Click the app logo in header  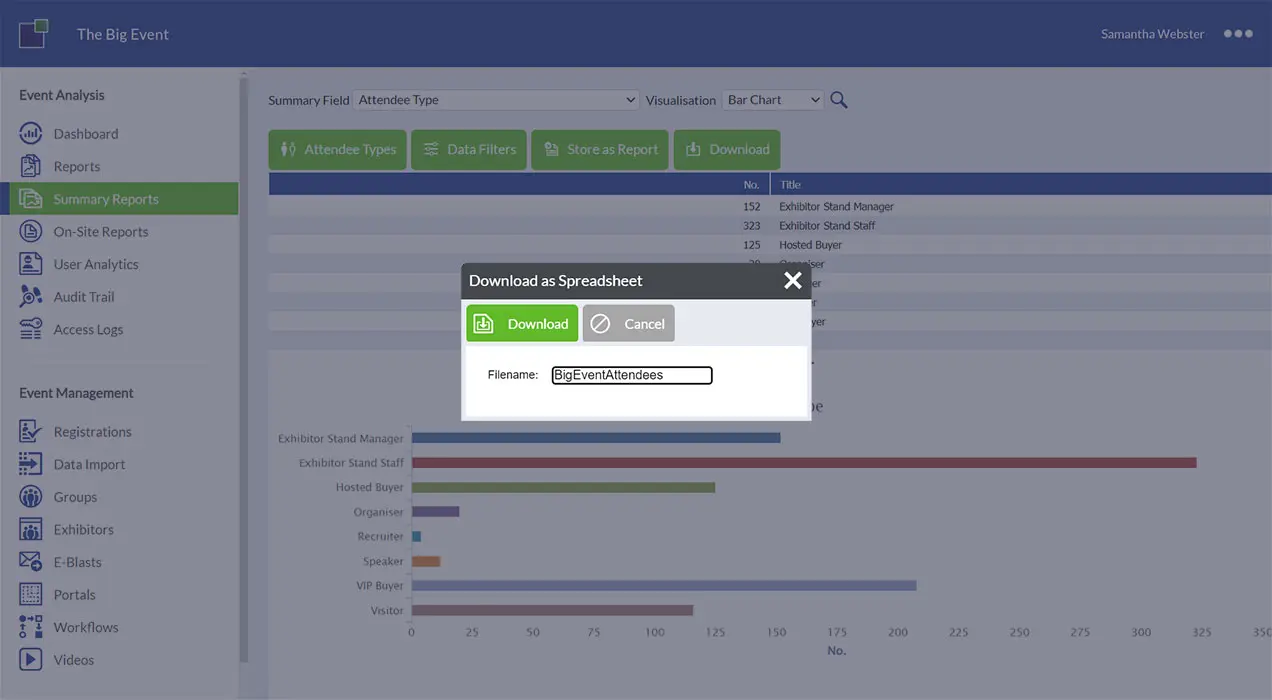33,34
